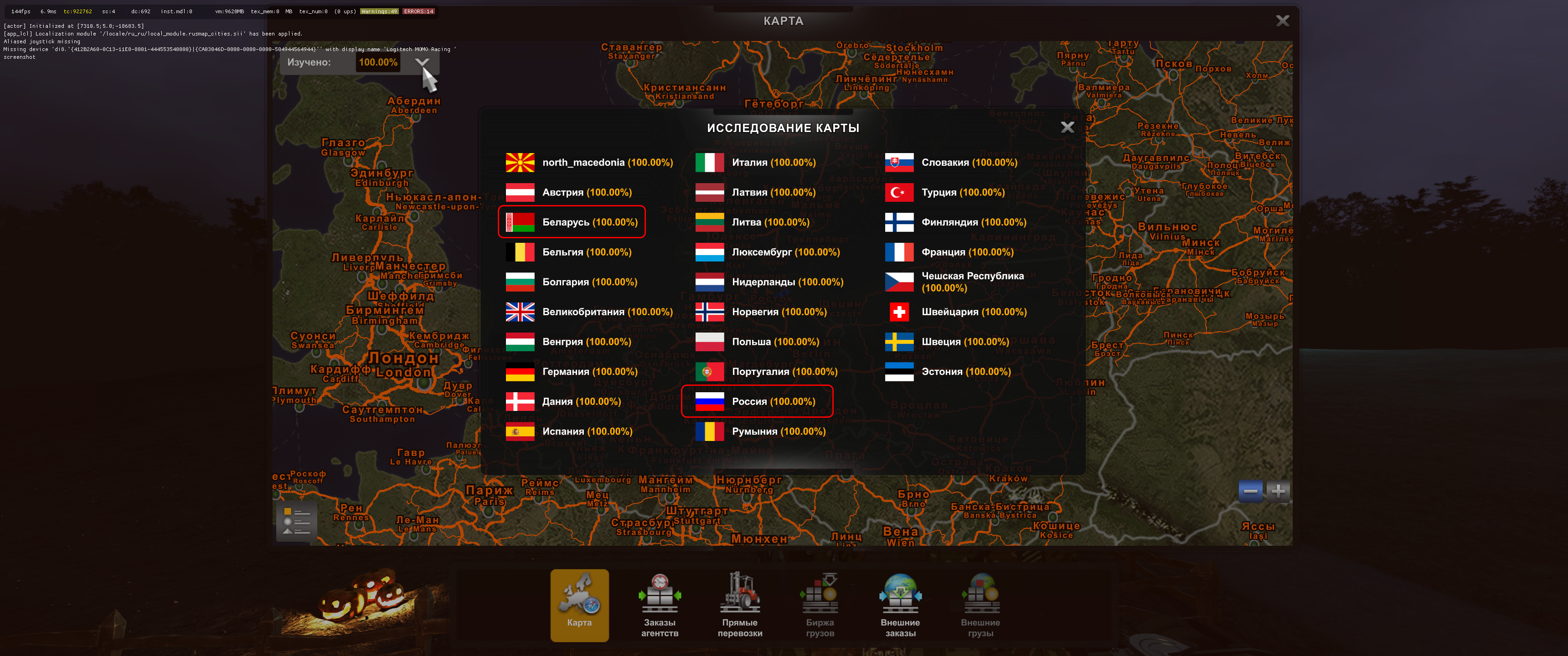Select Нидерланды (100.00%) entry text

pos(788,282)
